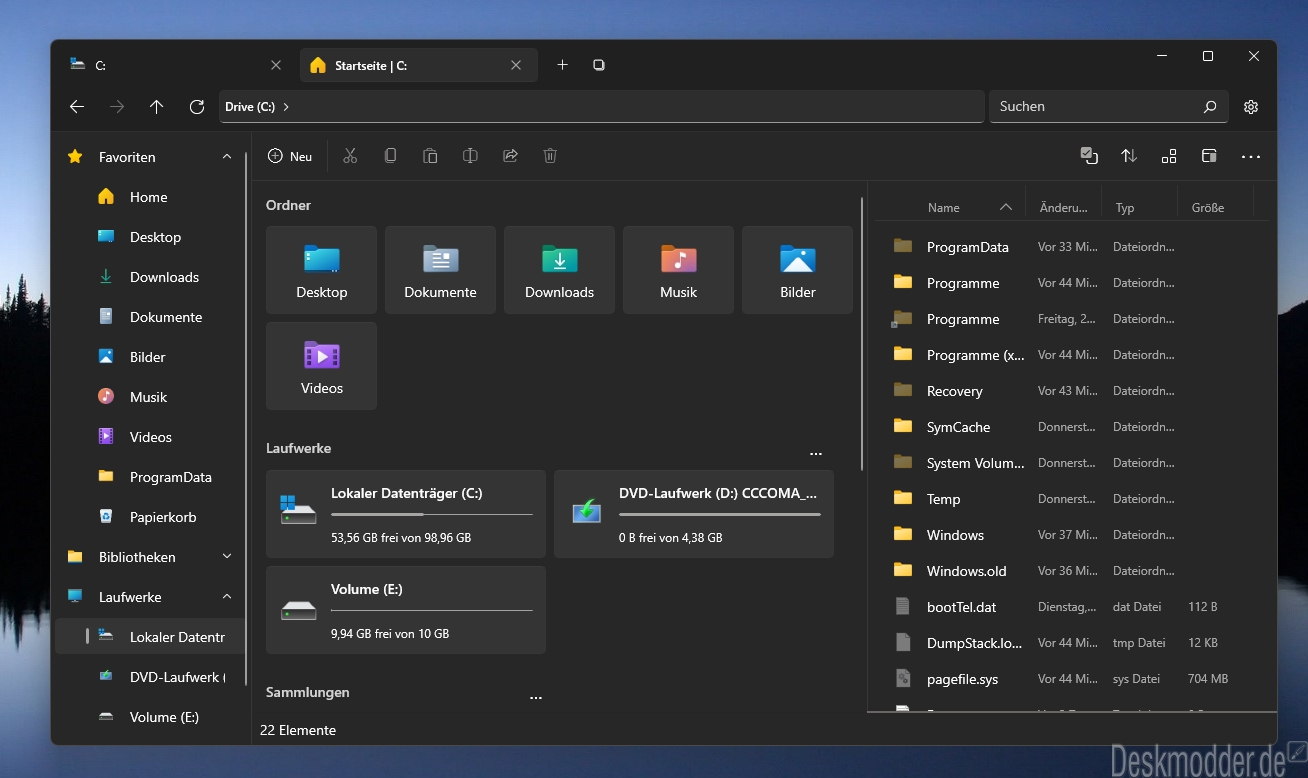
Task: Click the Cut scissors icon
Action: pyautogui.click(x=350, y=156)
